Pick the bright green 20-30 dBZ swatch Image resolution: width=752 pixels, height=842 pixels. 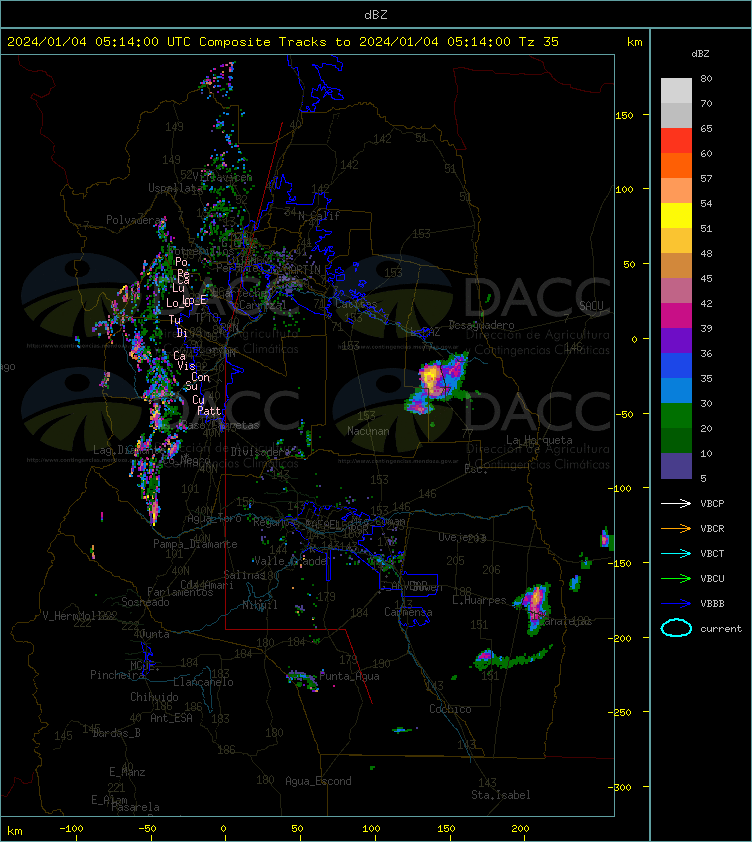676,415
